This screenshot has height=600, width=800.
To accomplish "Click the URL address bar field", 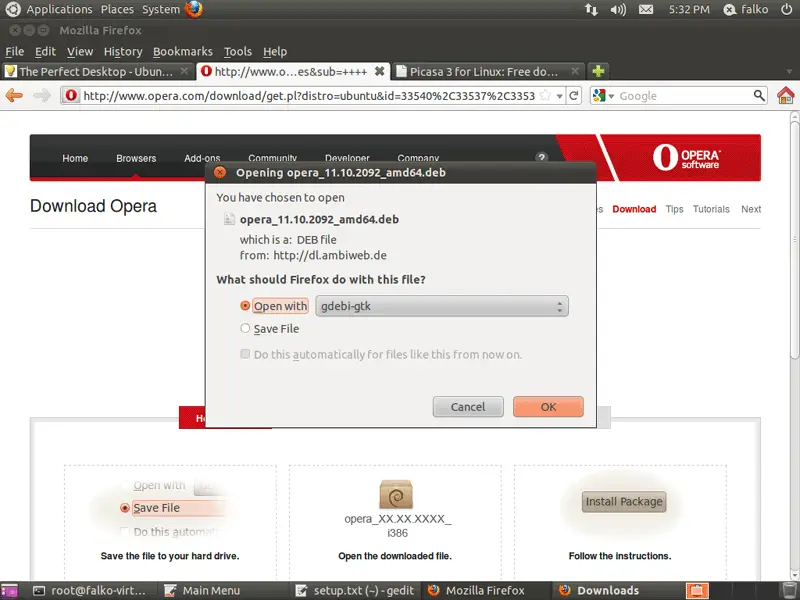I will (x=308, y=96).
